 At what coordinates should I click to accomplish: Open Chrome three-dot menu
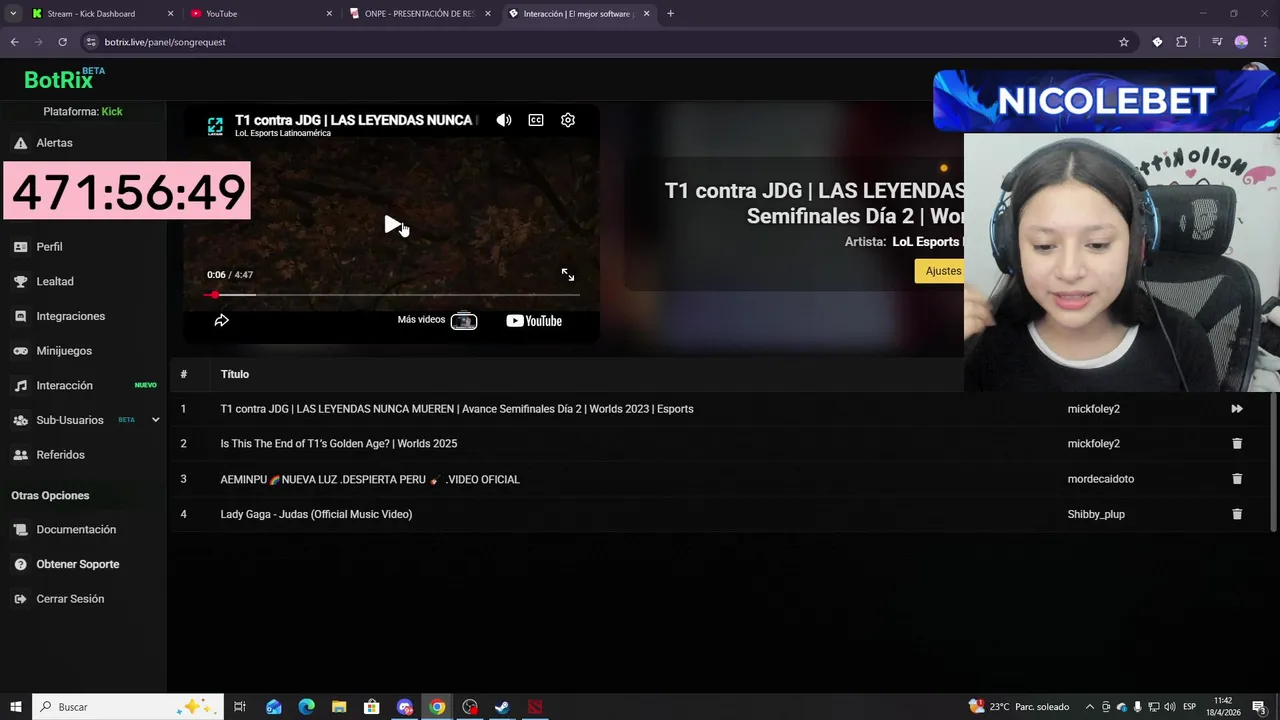(1265, 42)
